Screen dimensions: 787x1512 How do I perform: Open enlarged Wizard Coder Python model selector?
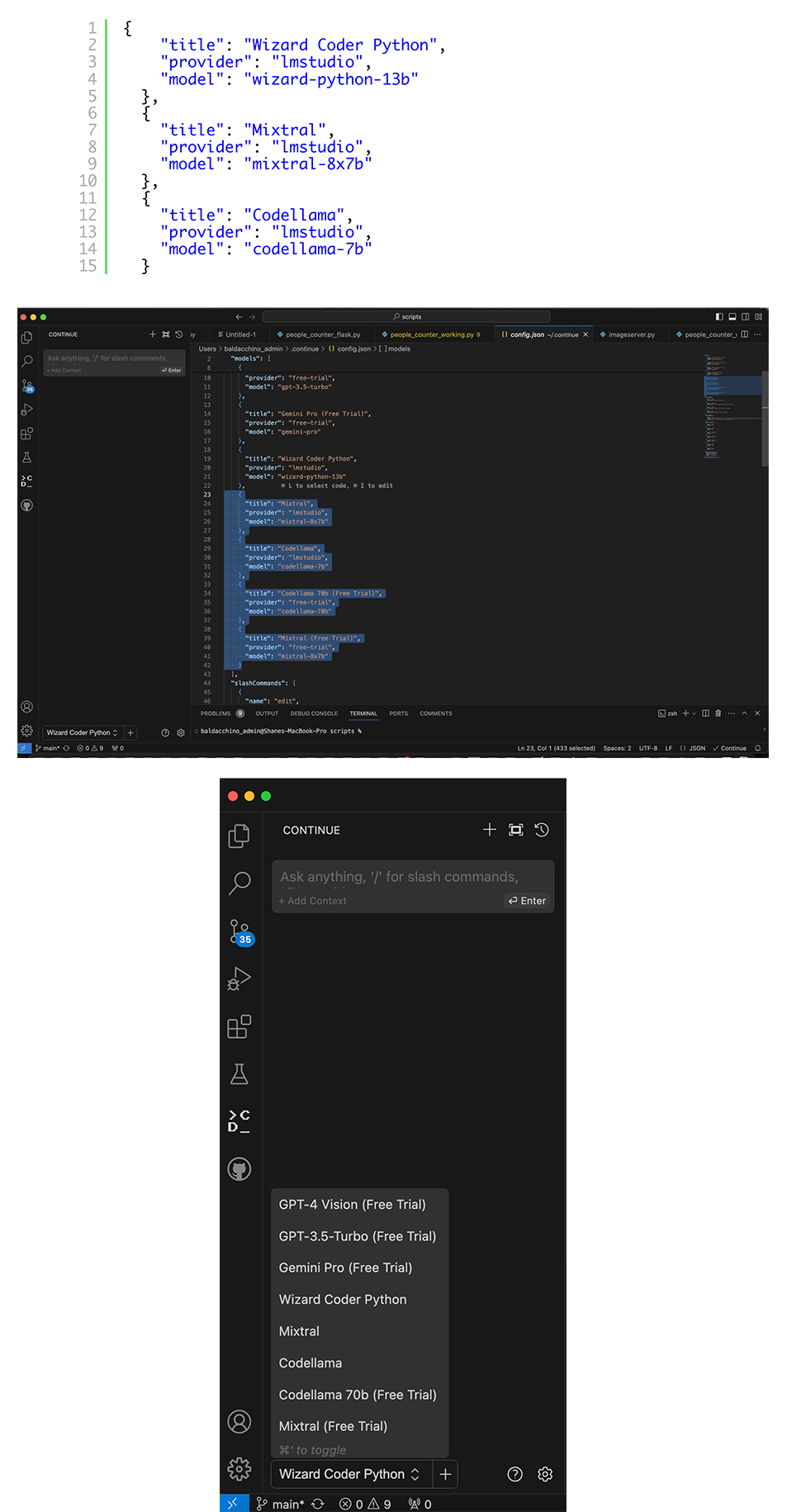tap(352, 1474)
